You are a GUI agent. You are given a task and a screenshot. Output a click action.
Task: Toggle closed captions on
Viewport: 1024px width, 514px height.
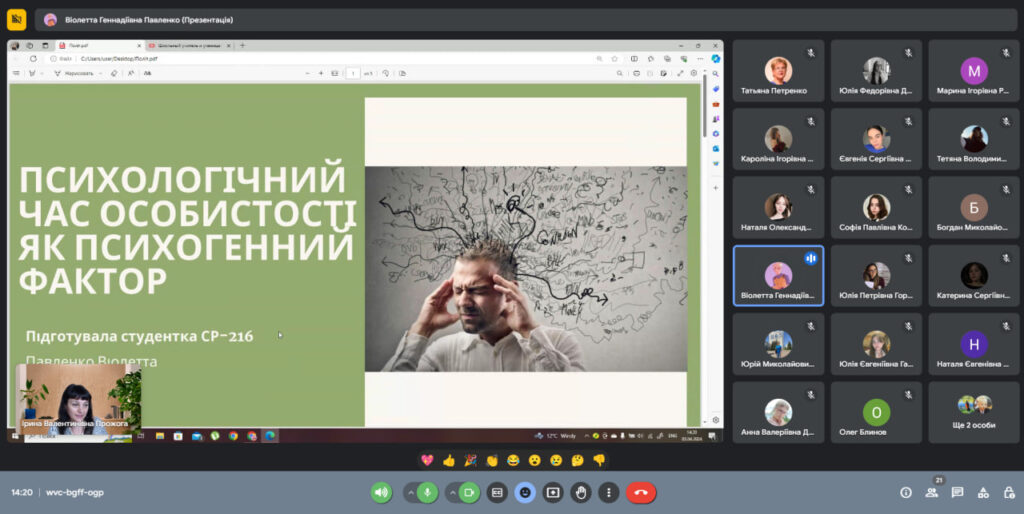(497, 492)
